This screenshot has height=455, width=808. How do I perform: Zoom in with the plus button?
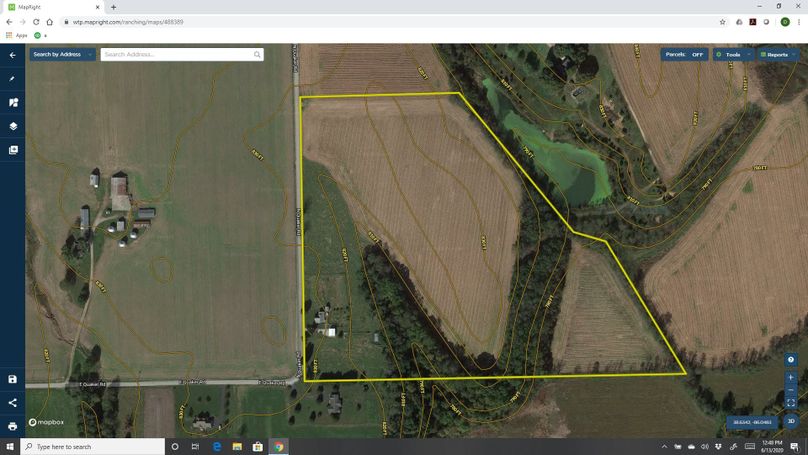[x=791, y=376]
